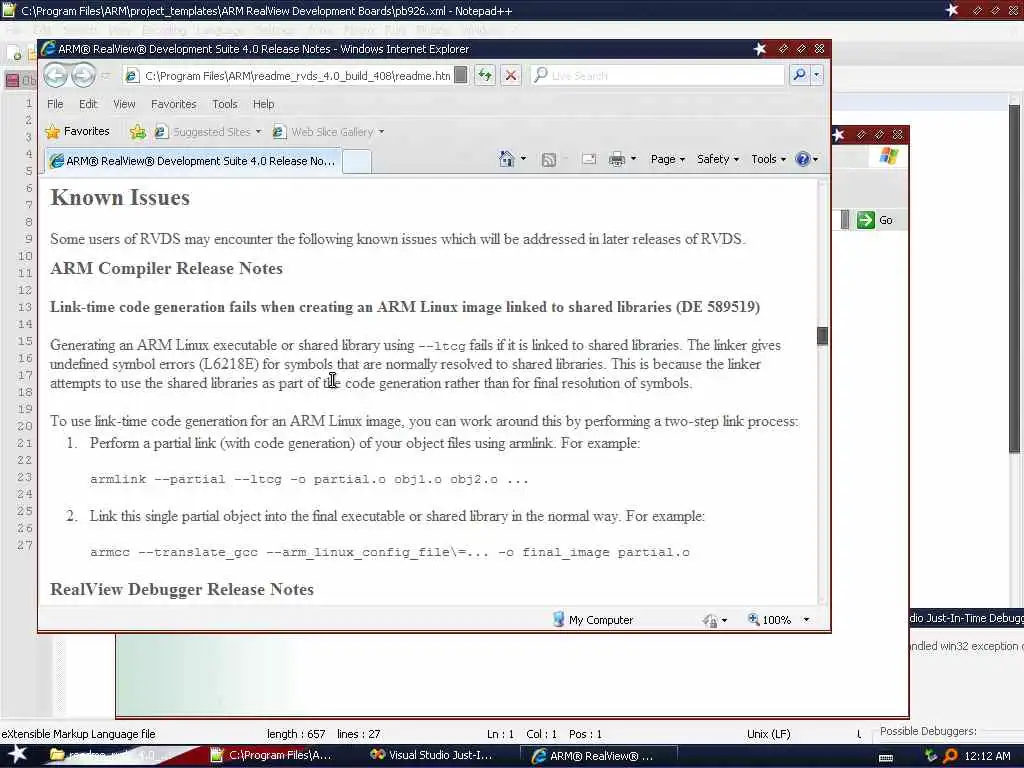Click the star Start button on taskbar

(x=18, y=755)
